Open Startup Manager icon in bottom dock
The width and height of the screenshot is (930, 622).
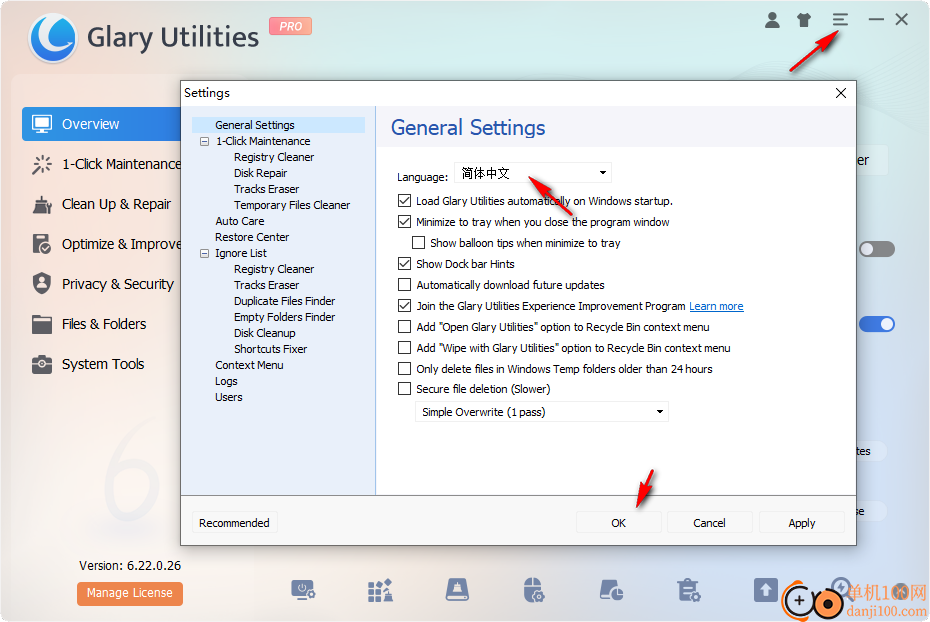303,590
